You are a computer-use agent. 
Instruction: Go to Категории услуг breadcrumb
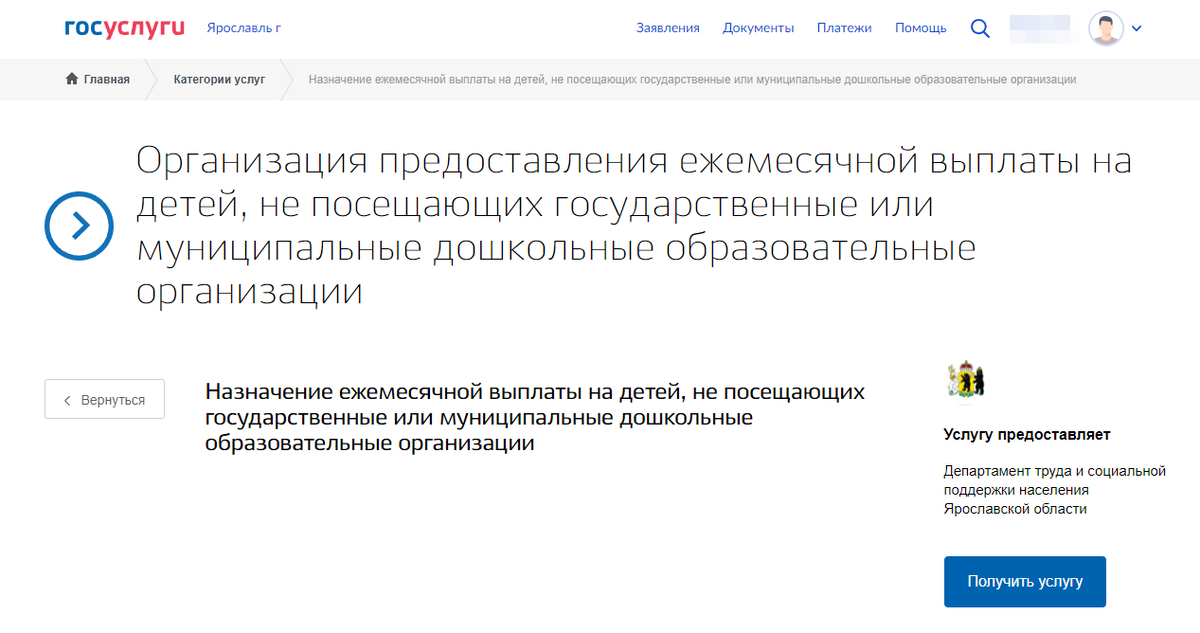(219, 79)
